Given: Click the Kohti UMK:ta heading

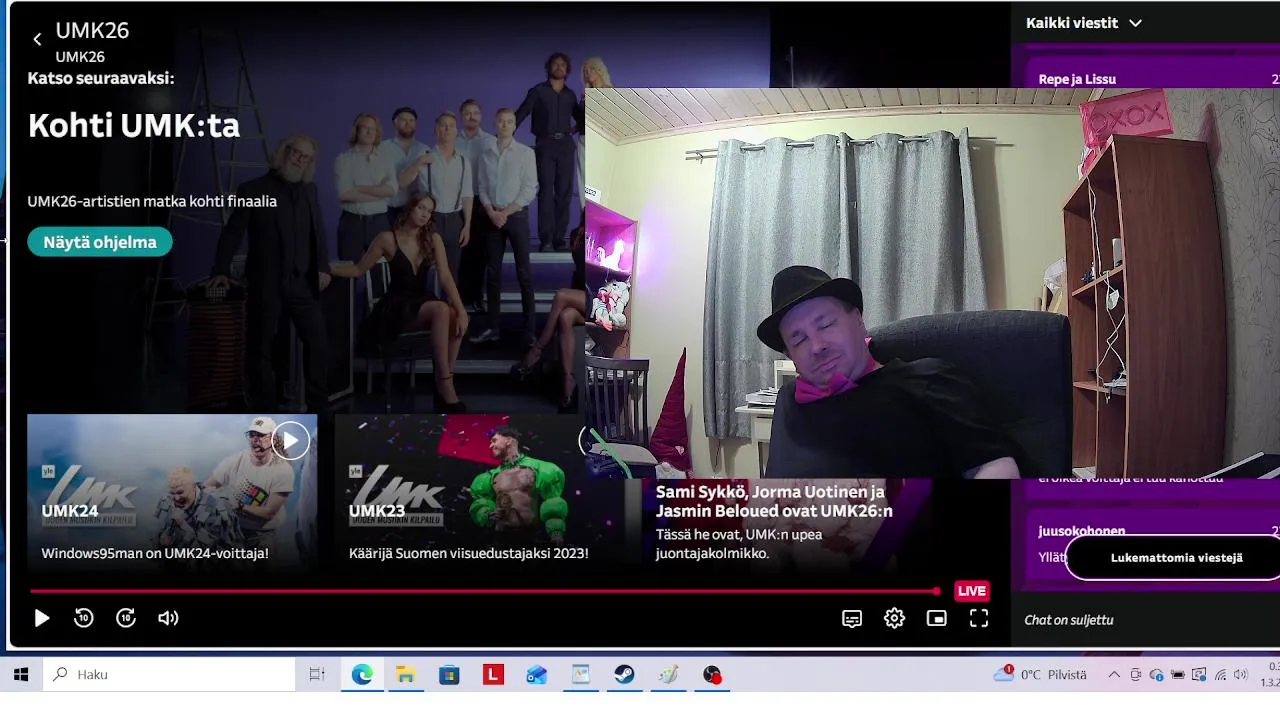Looking at the screenshot, I should coord(134,125).
